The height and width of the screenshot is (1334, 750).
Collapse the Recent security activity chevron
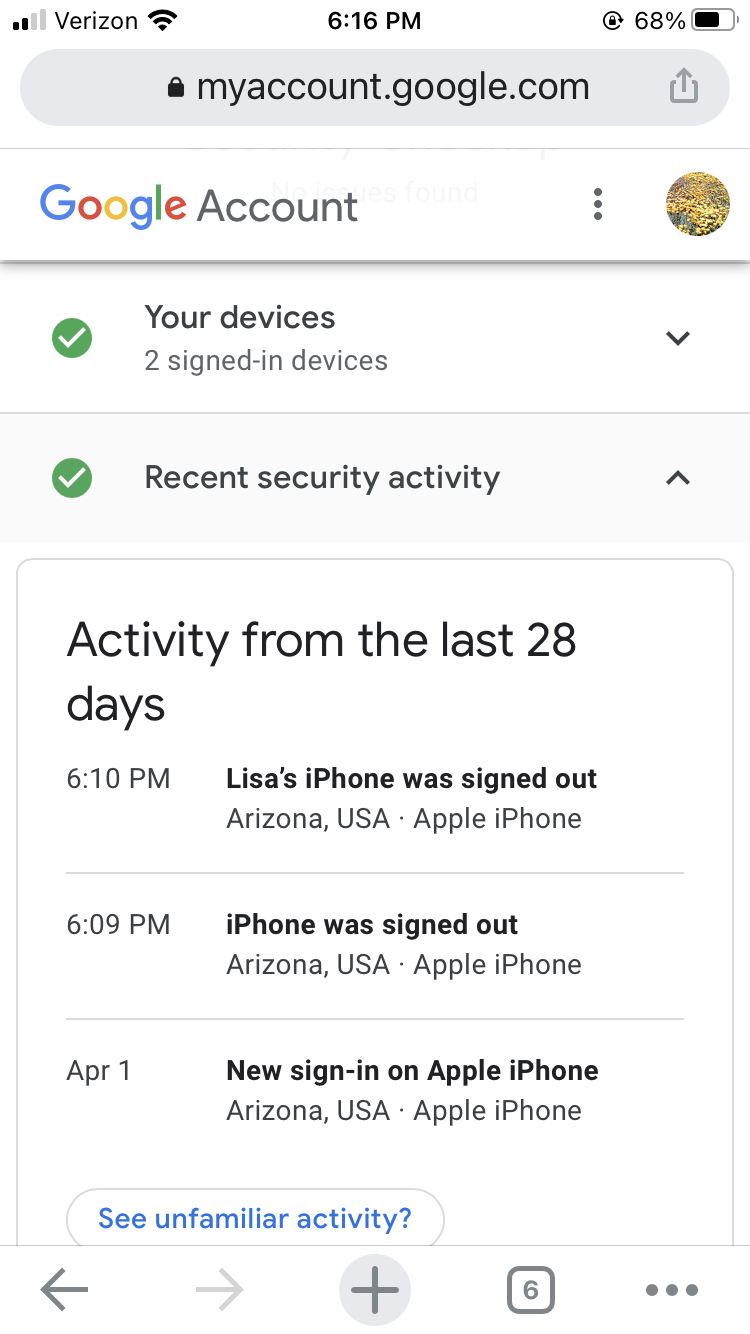pos(678,478)
